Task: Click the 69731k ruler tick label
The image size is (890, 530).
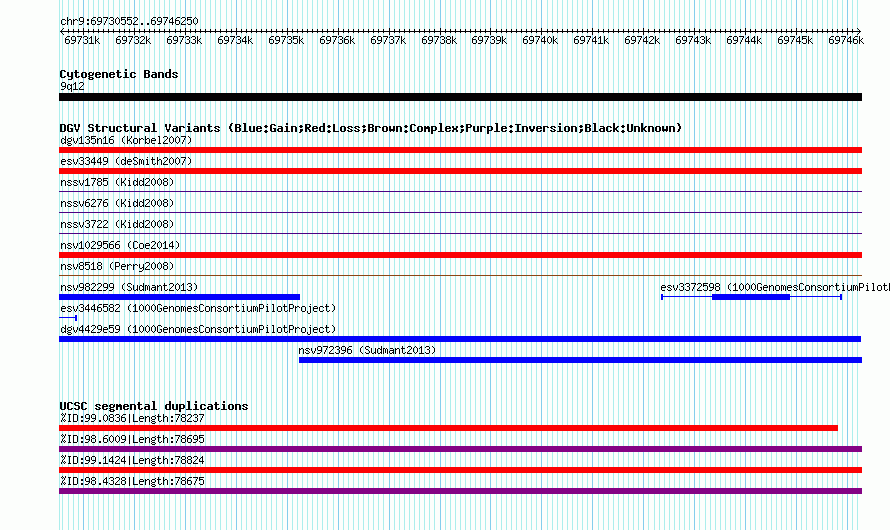Action: (x=82, y=40)
